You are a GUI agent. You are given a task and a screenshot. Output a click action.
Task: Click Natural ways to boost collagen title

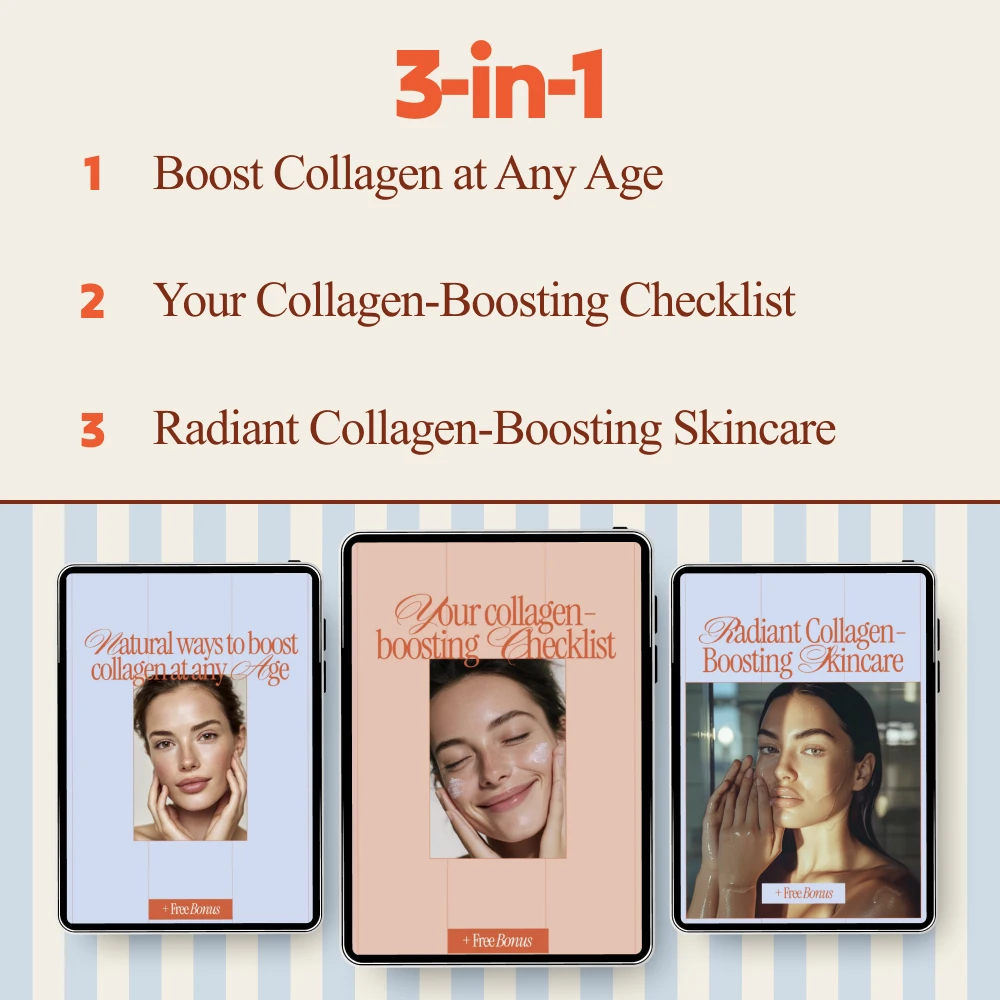[x=190, y=656]
